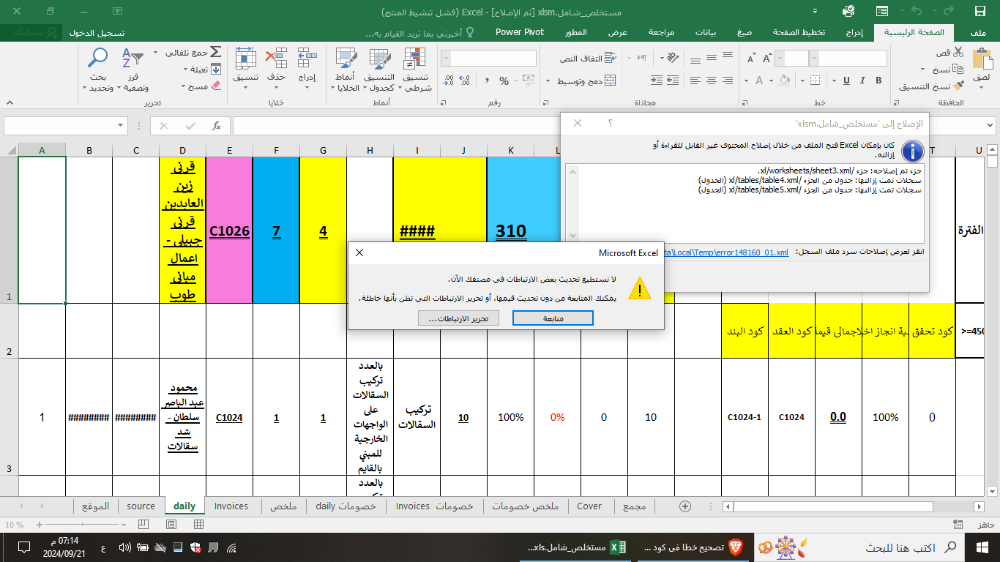Screen dimensions: 1000x562
Task: Open the Name Box dropdown arrow
Action: 120,126
